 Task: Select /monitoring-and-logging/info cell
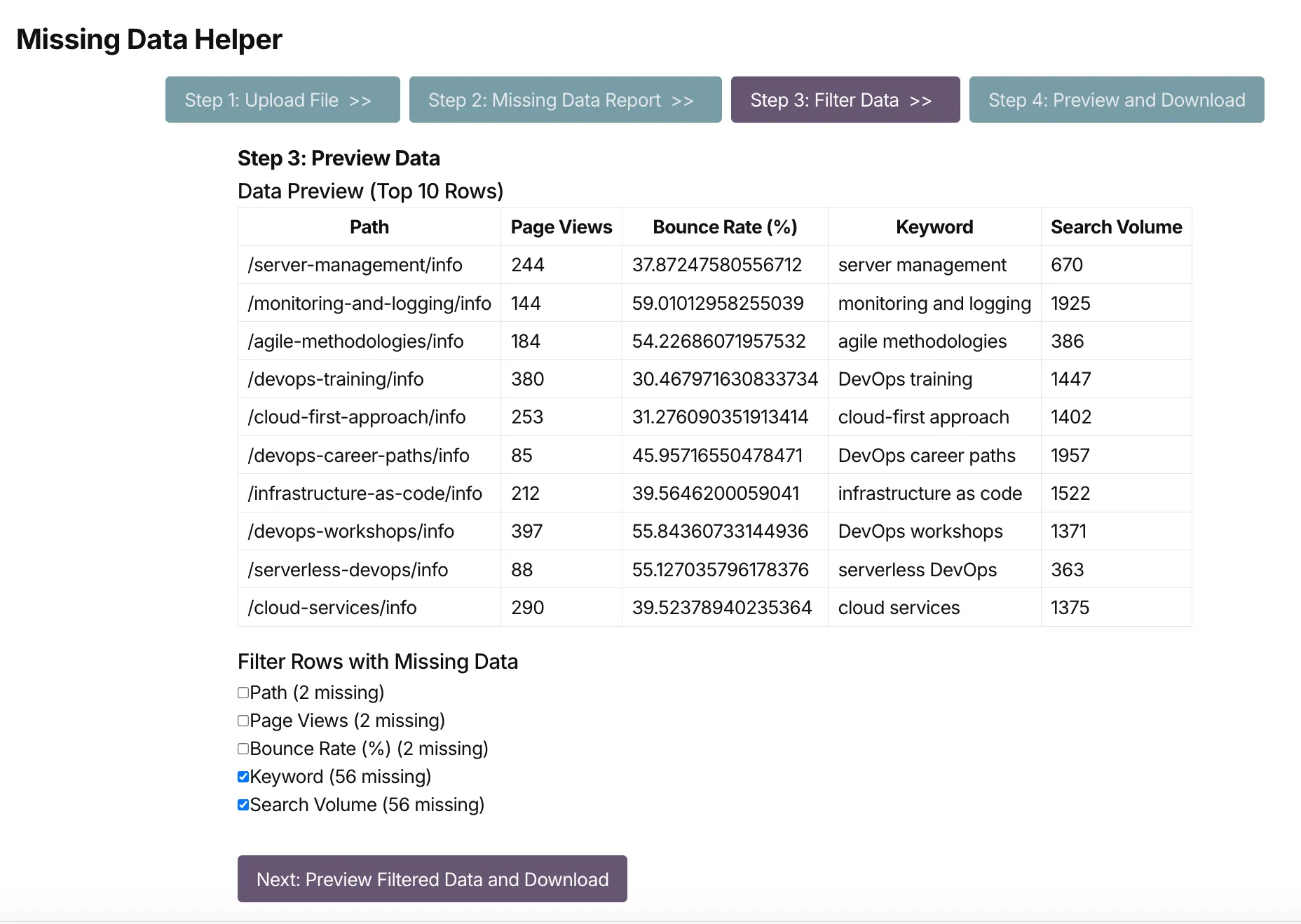tap(369, 303)
